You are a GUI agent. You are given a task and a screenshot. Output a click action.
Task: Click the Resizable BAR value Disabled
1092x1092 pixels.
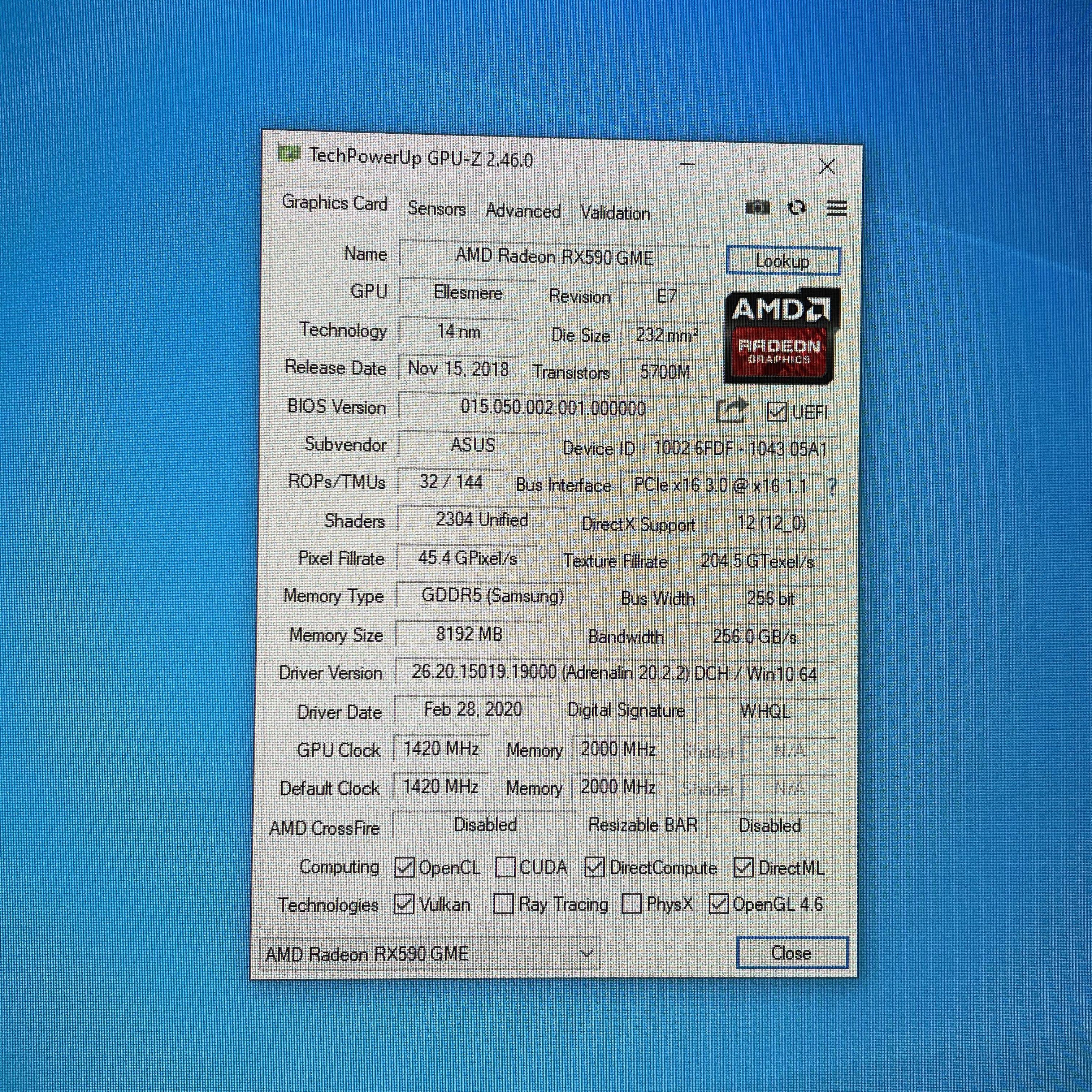click(770, 826)
